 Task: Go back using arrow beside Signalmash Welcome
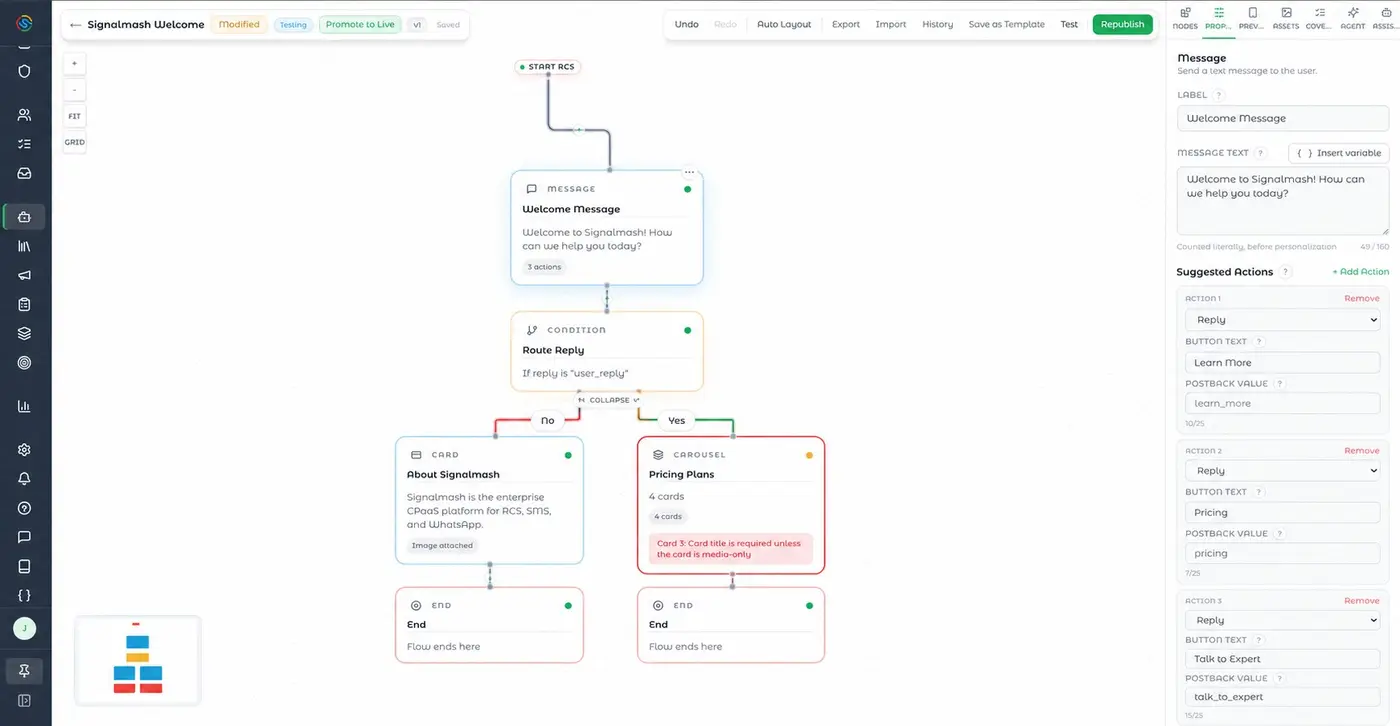pos(76,25)
